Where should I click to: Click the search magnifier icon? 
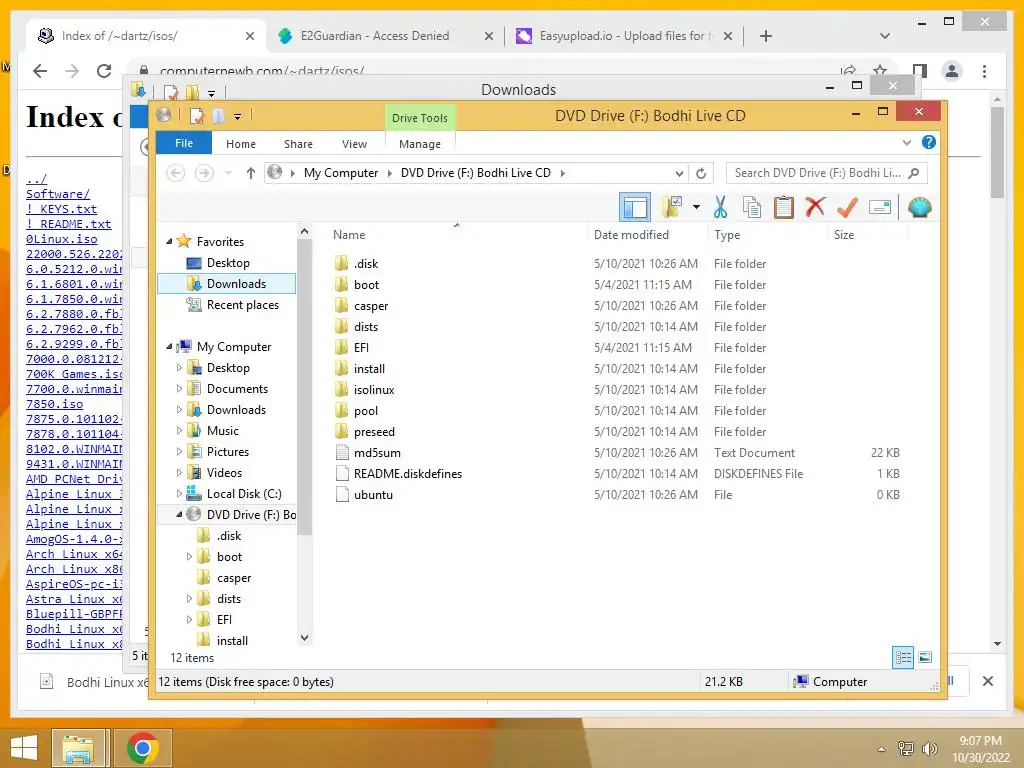(x=914, y=173)
